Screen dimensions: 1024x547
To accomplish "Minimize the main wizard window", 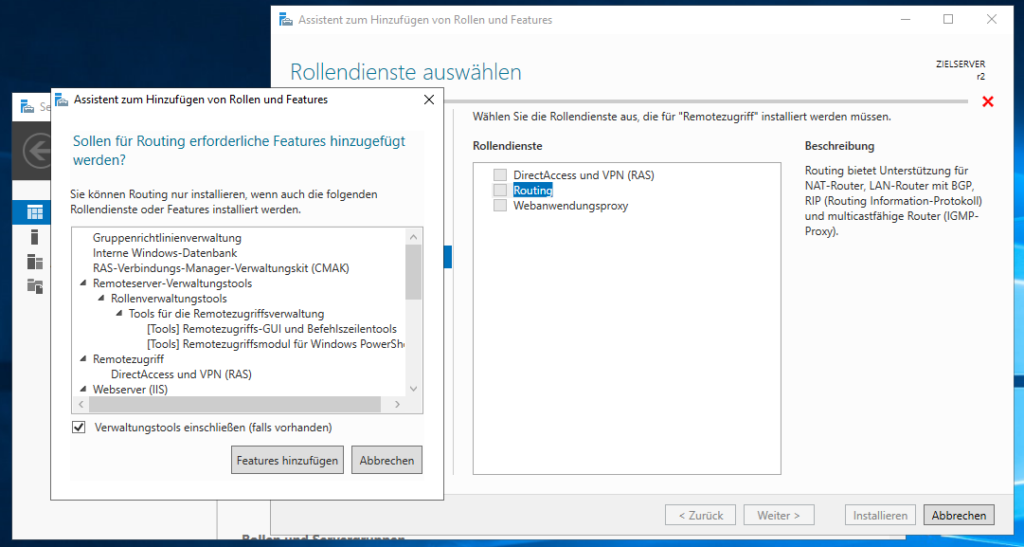I will point(905,20).
